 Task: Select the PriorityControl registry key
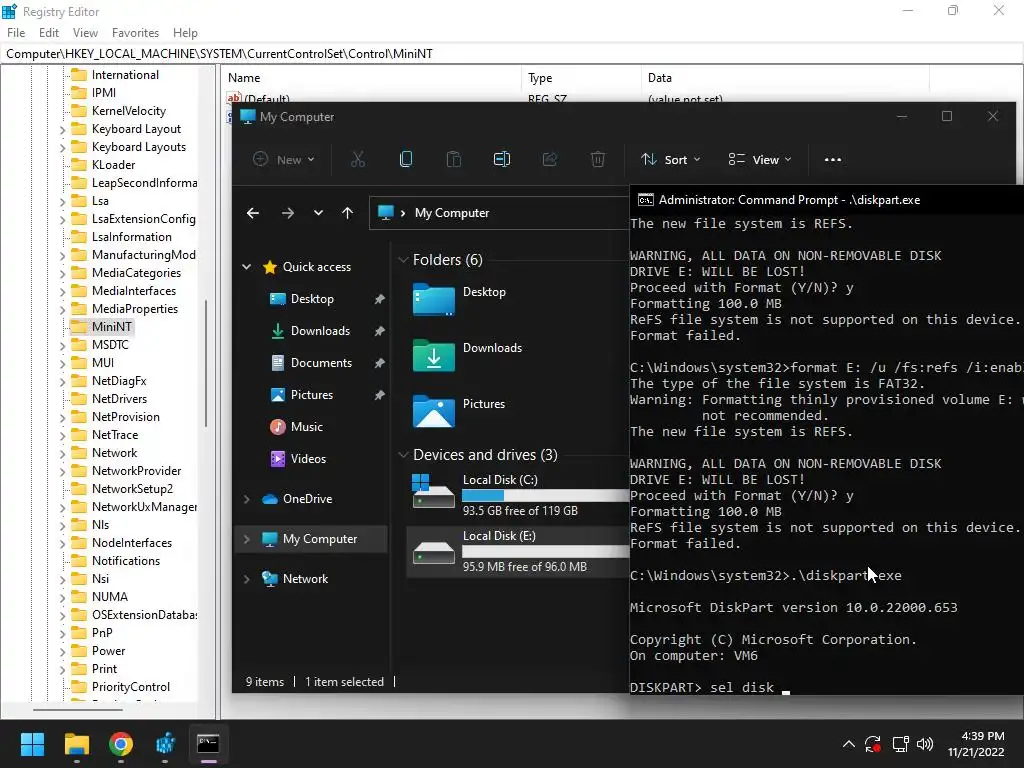click(131, 687)
